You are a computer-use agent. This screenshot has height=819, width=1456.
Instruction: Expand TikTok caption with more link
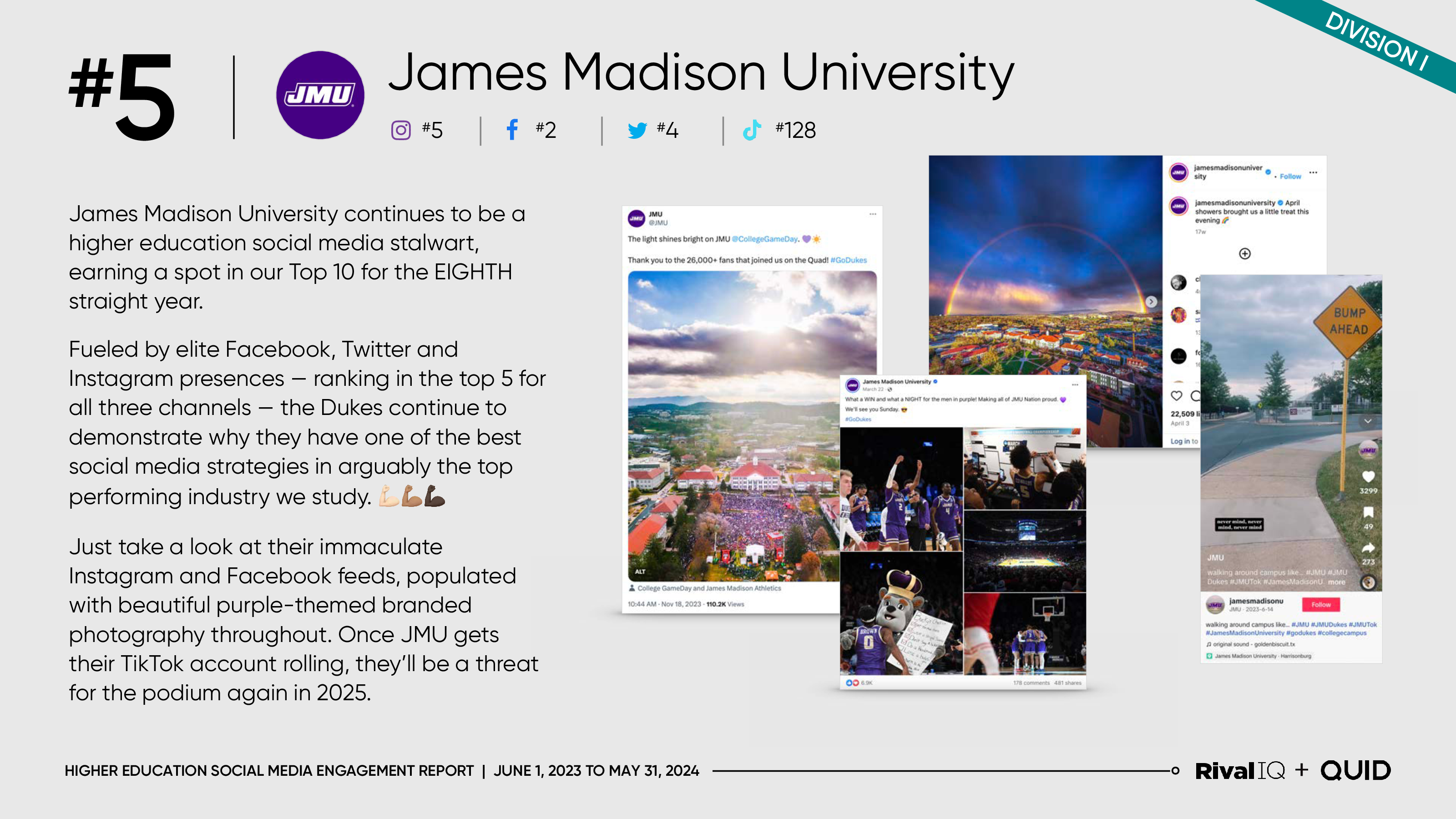[x=1336, y=581]
